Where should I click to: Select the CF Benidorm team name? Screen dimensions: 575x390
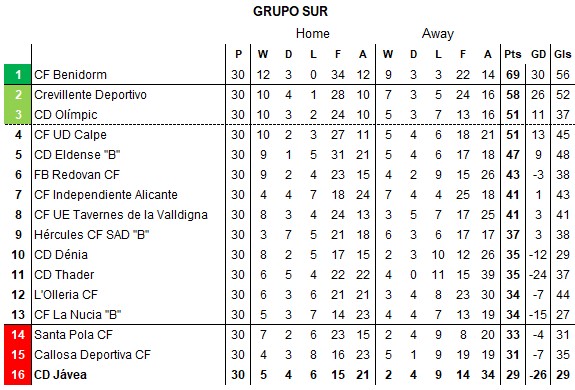pyautogui.click(x=70, y=75)
